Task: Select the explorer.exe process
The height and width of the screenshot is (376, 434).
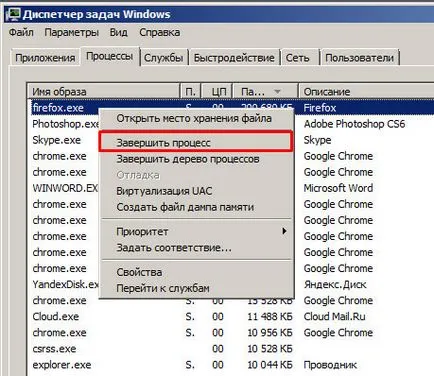Action: tap(62, 365)
